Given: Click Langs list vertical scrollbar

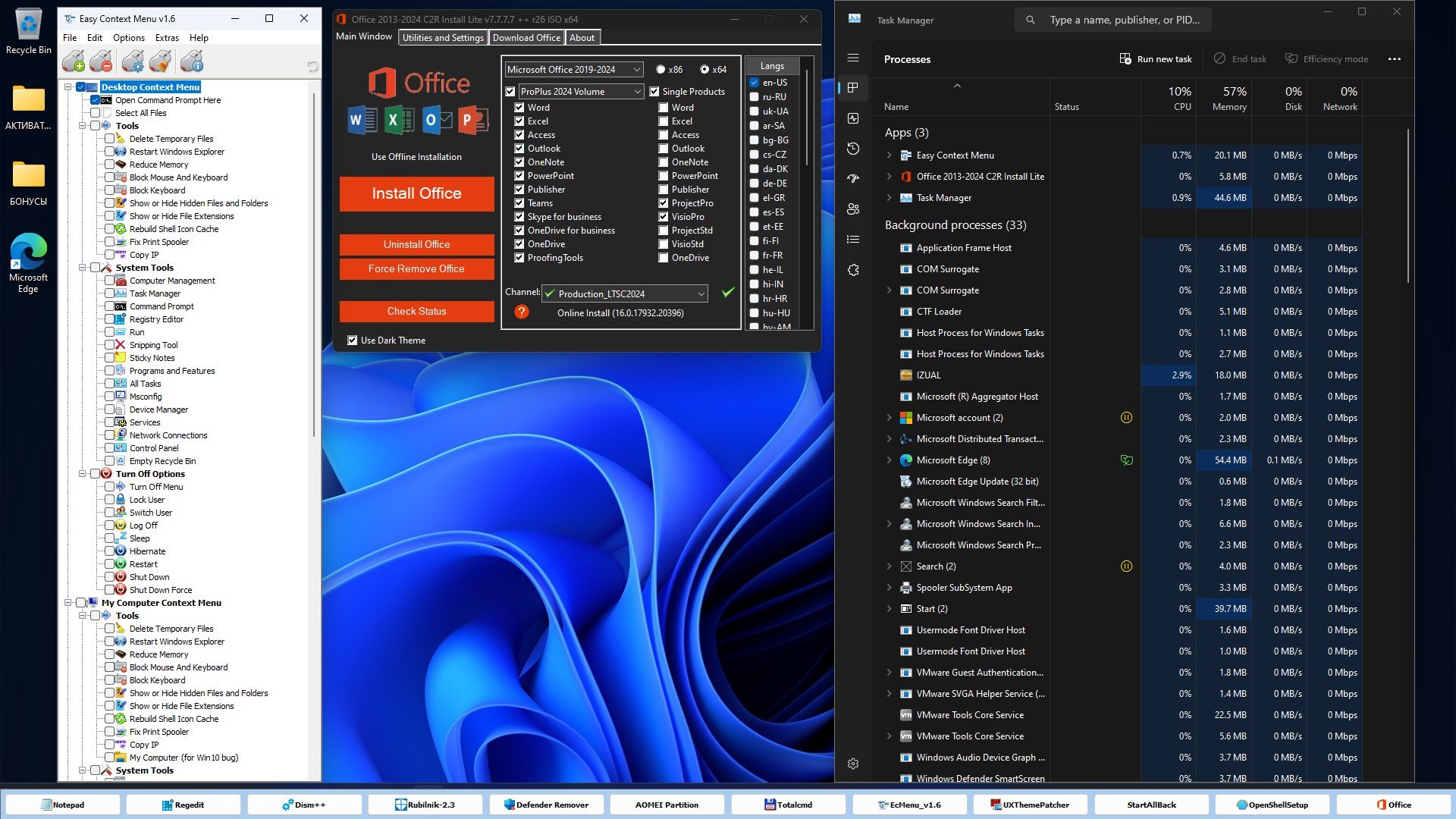Looking at the screenshot, I should click(x=806, y=118).
